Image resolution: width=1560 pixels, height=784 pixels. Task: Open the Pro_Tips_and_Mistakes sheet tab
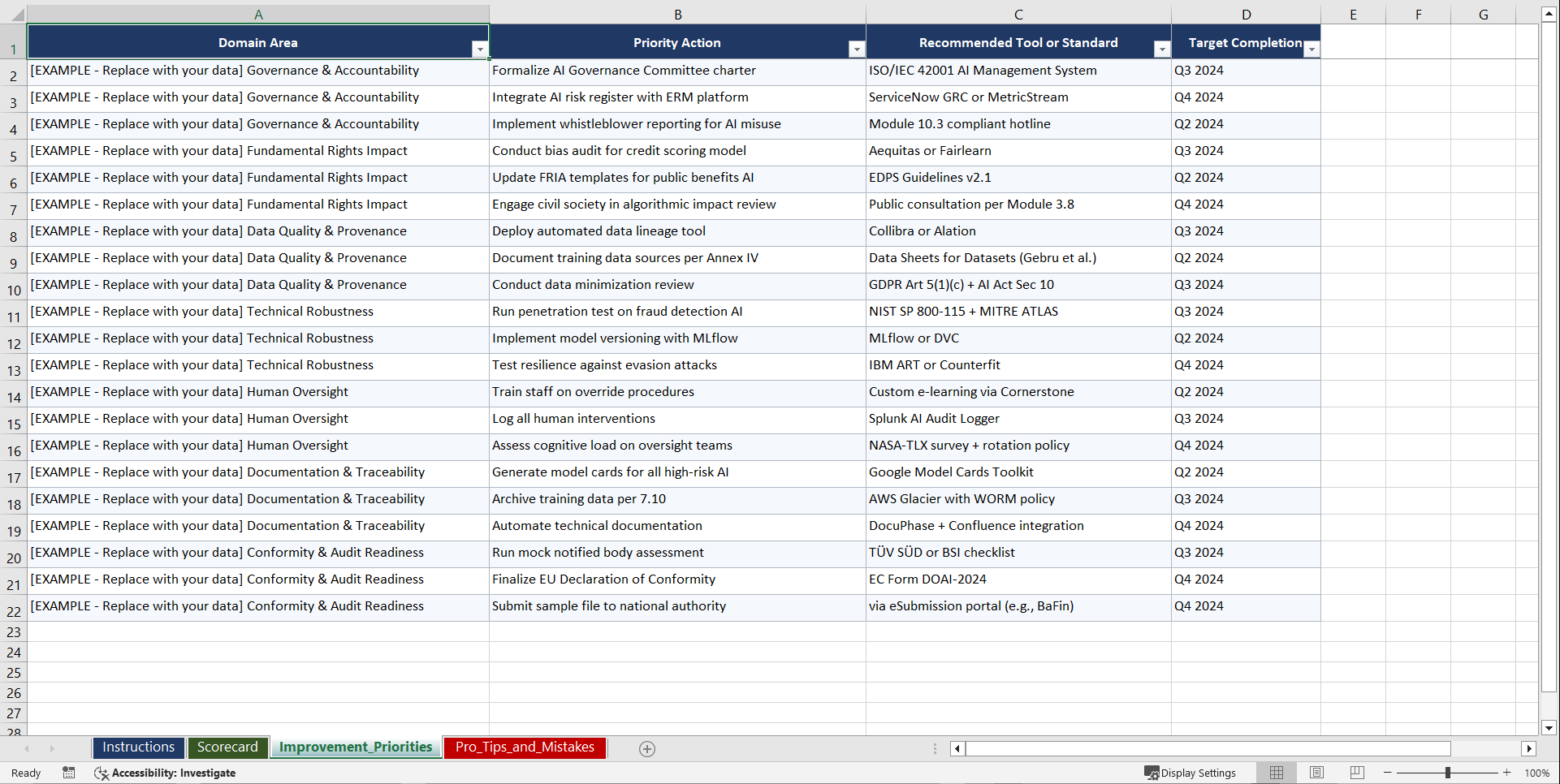pyautogui.click(x=524, y=747)
